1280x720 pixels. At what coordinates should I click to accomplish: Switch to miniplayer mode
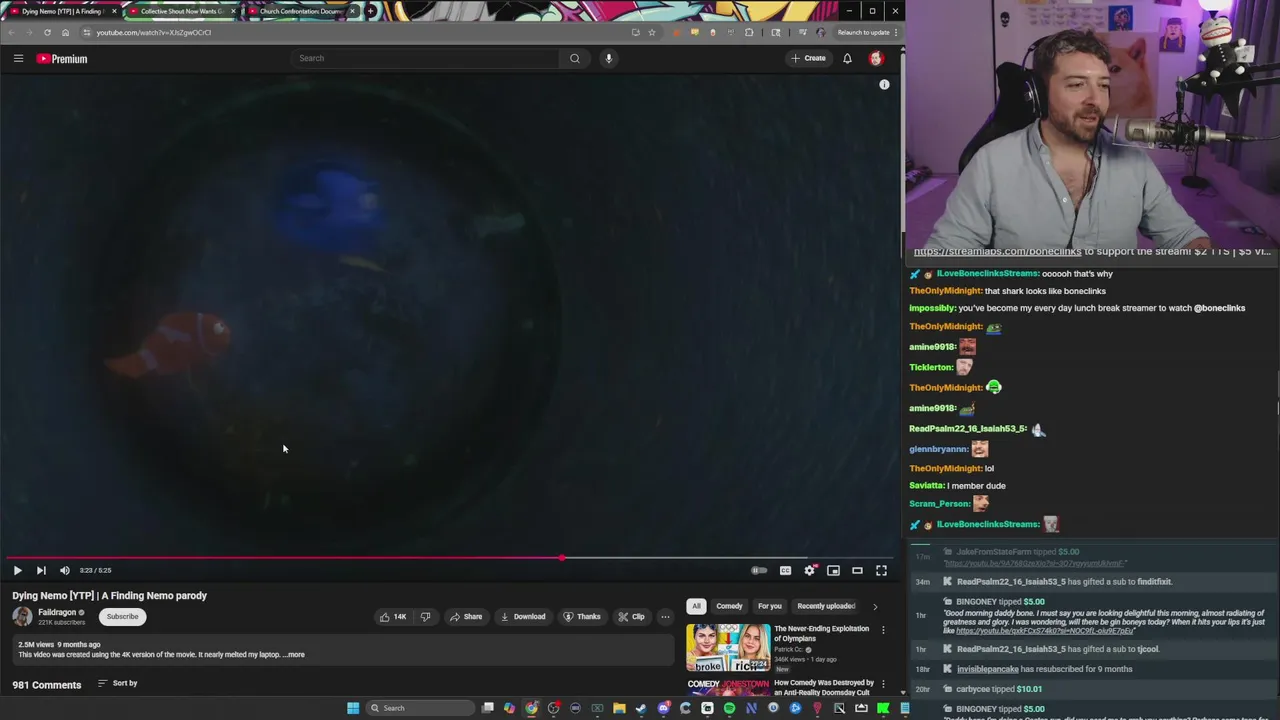point(833,570)
